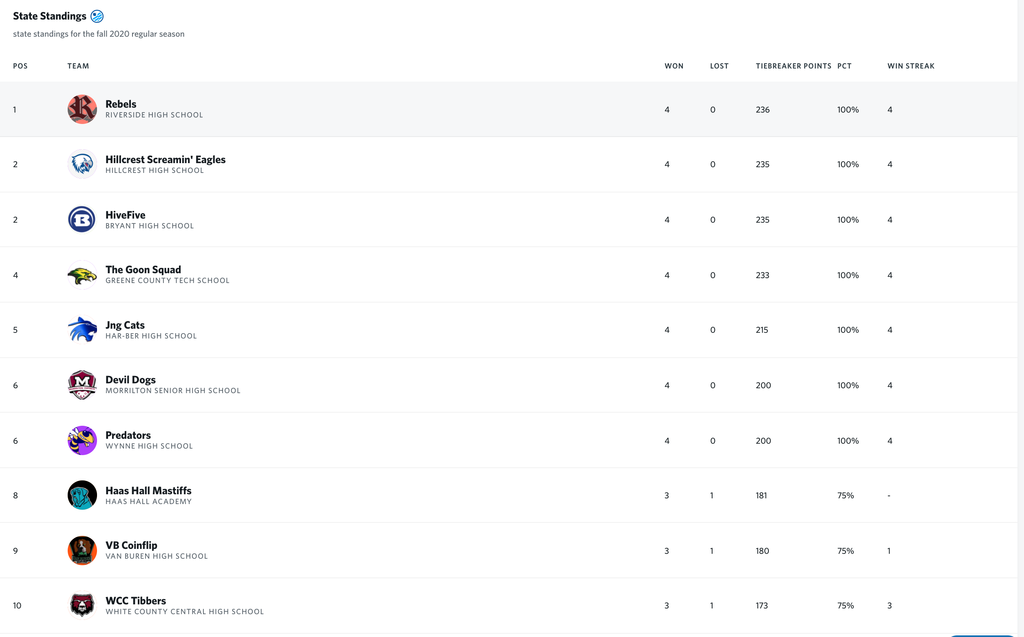
Task: Click the HiveFive Bryant logo
Action: 82,220
